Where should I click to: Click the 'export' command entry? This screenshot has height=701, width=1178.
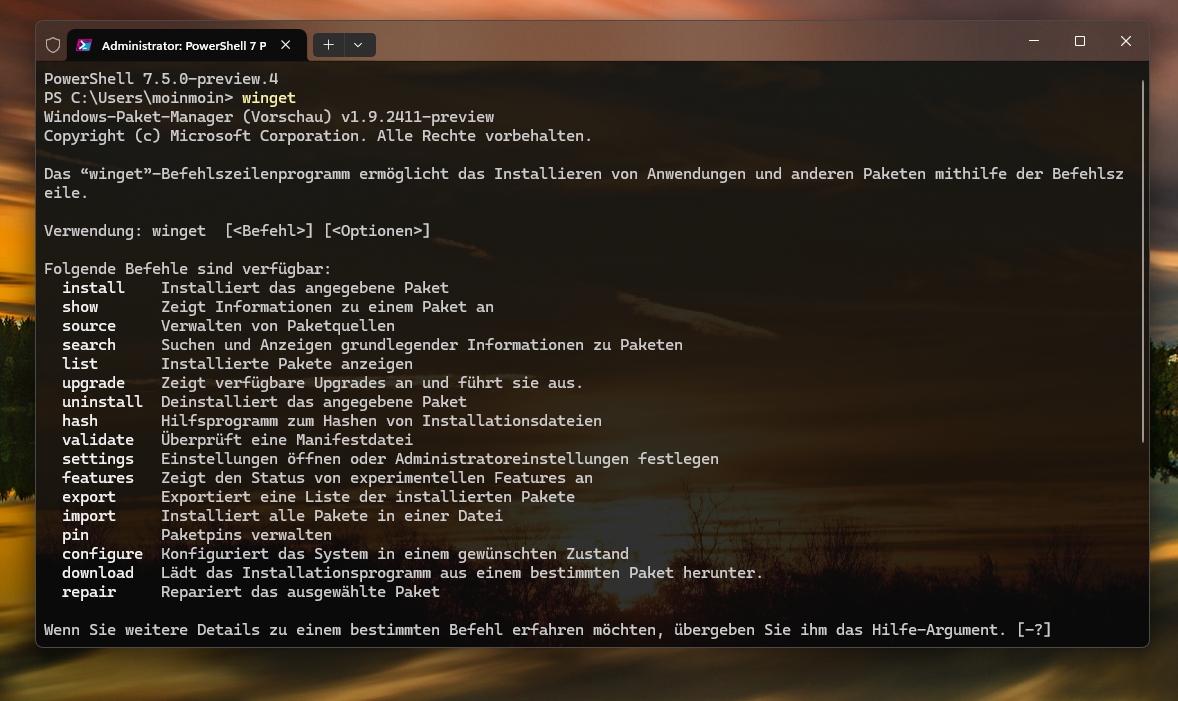pyautogui.click(x=89, y=497)
